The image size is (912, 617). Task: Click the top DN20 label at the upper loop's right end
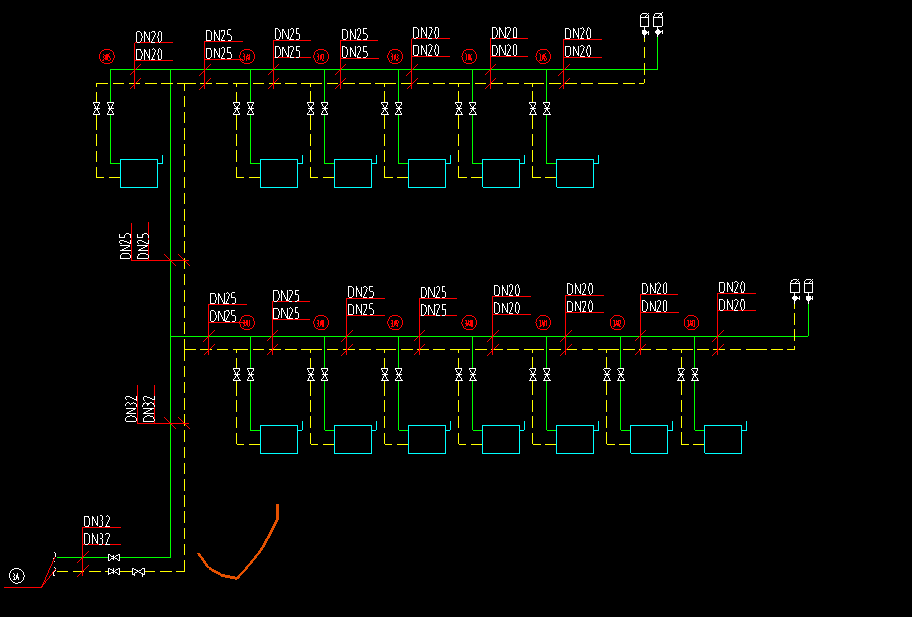coord(578,33)
